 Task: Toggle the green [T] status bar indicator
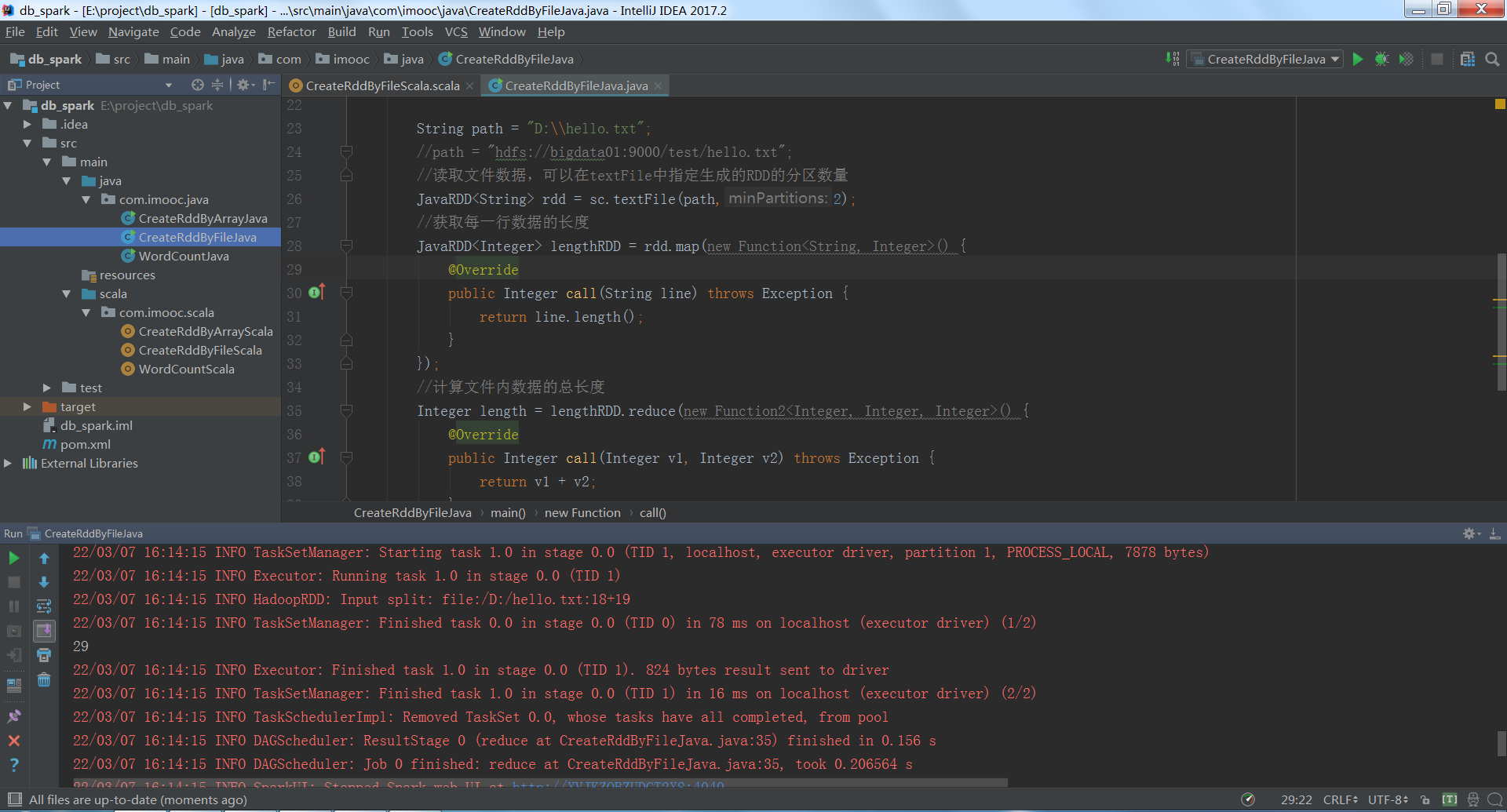coord(1450,800)
